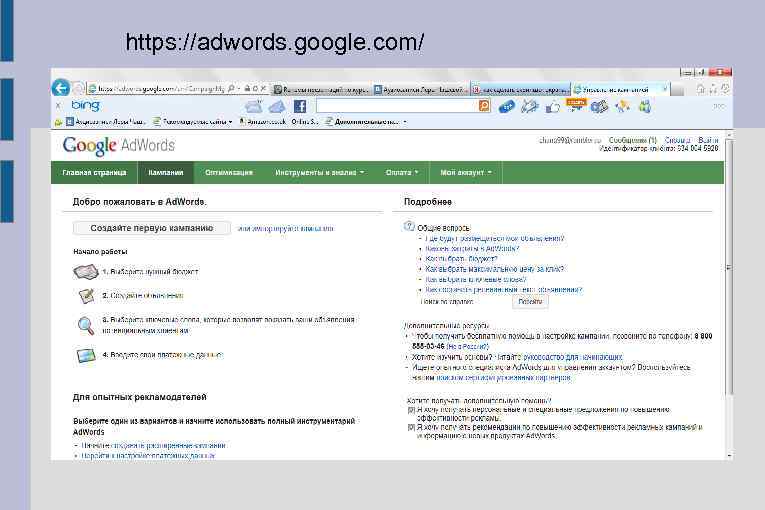This screenshot has width=765, height=510.
Task: Click the Bing toolbar search input field
Action: (x=397, y=106)
